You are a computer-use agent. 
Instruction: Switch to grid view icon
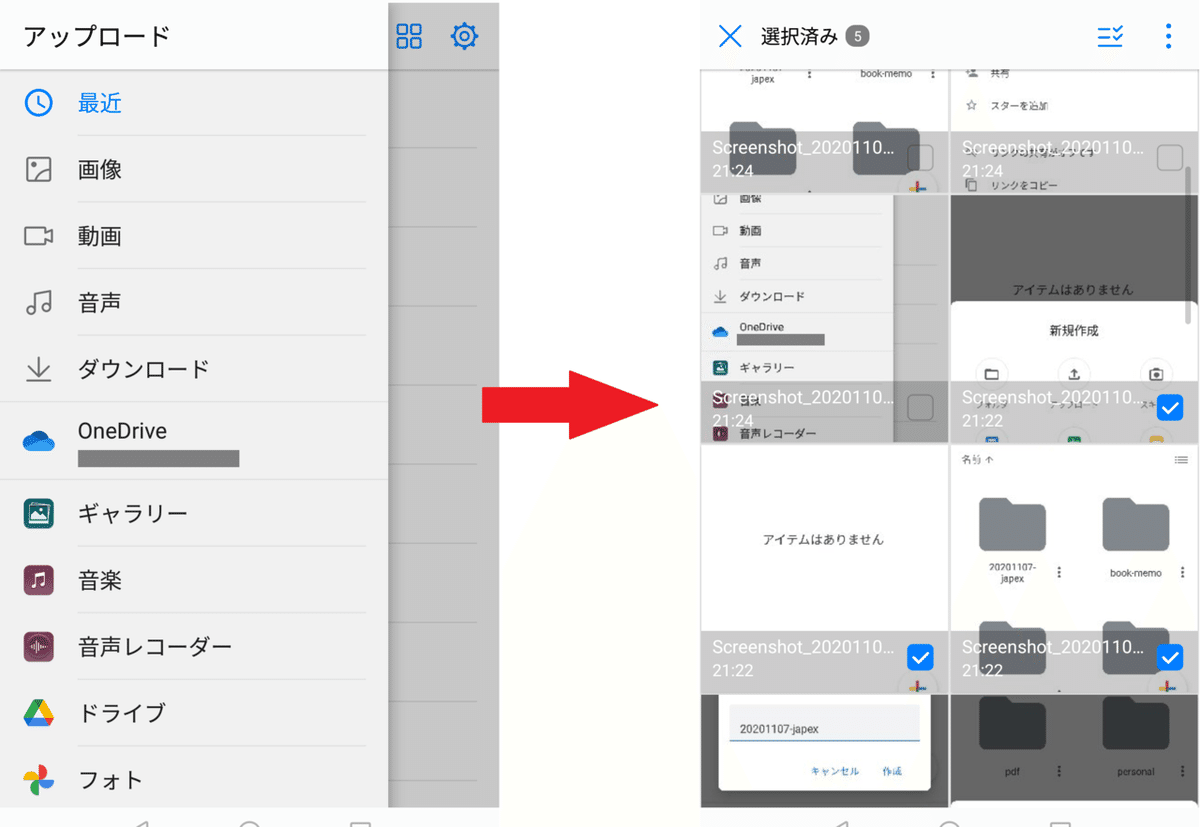(x=409, y=37)
